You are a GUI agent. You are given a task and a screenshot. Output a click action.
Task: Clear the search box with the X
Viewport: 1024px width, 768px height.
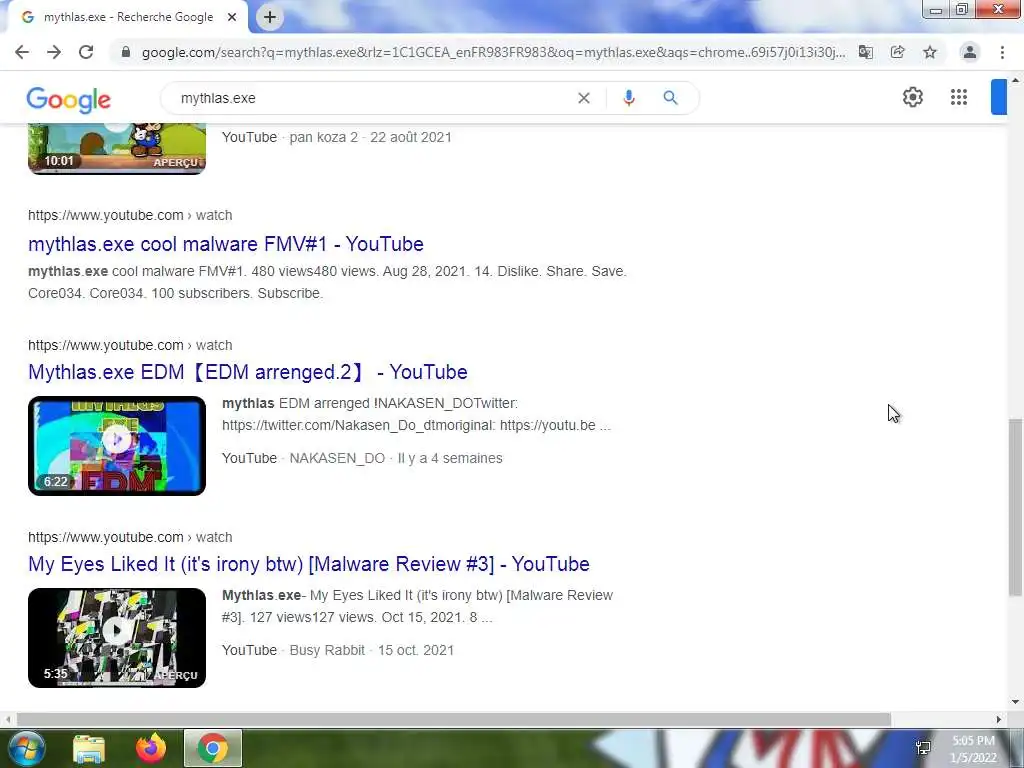(x=584, y=98)
